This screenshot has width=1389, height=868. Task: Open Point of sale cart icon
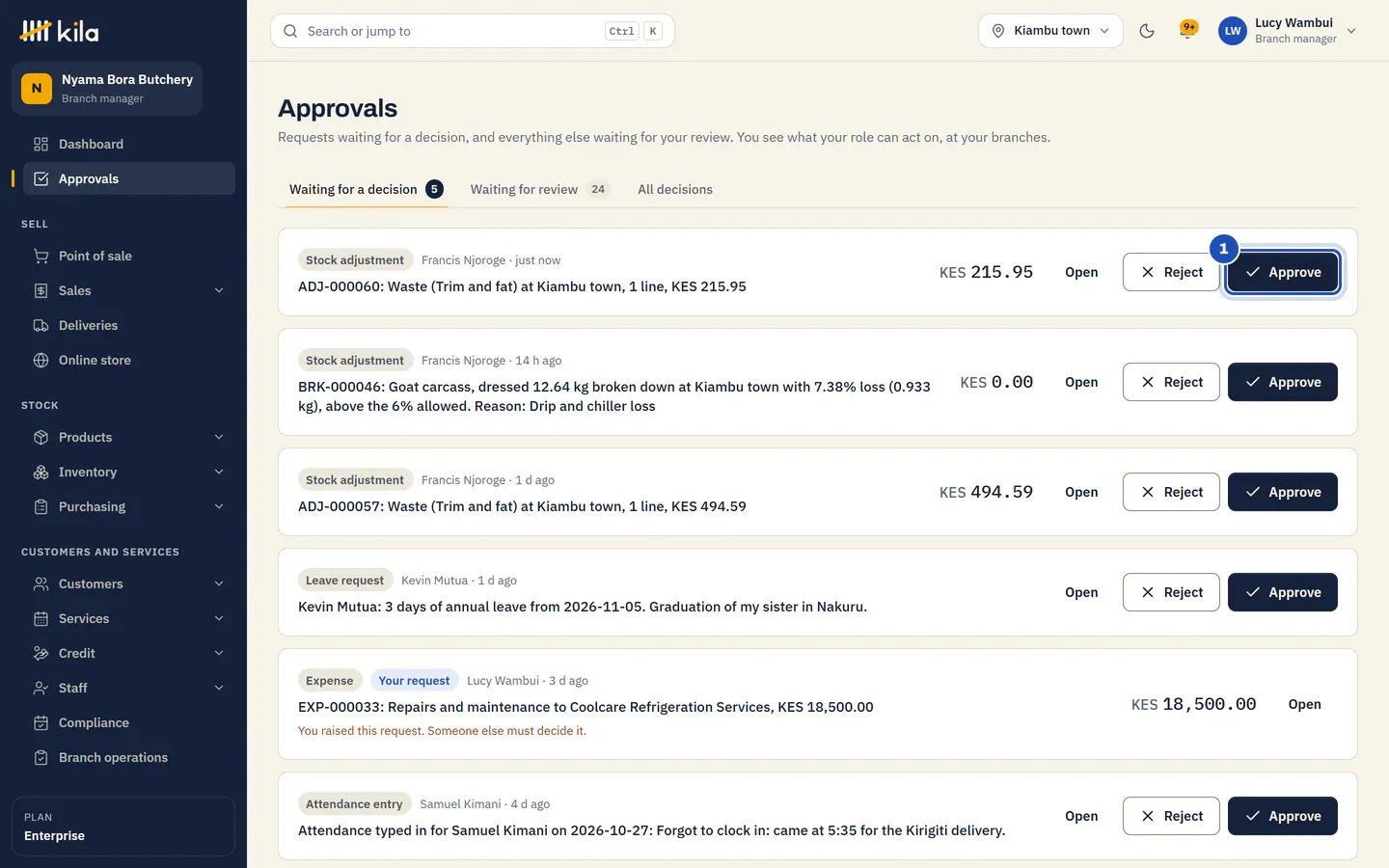point(41,256)
